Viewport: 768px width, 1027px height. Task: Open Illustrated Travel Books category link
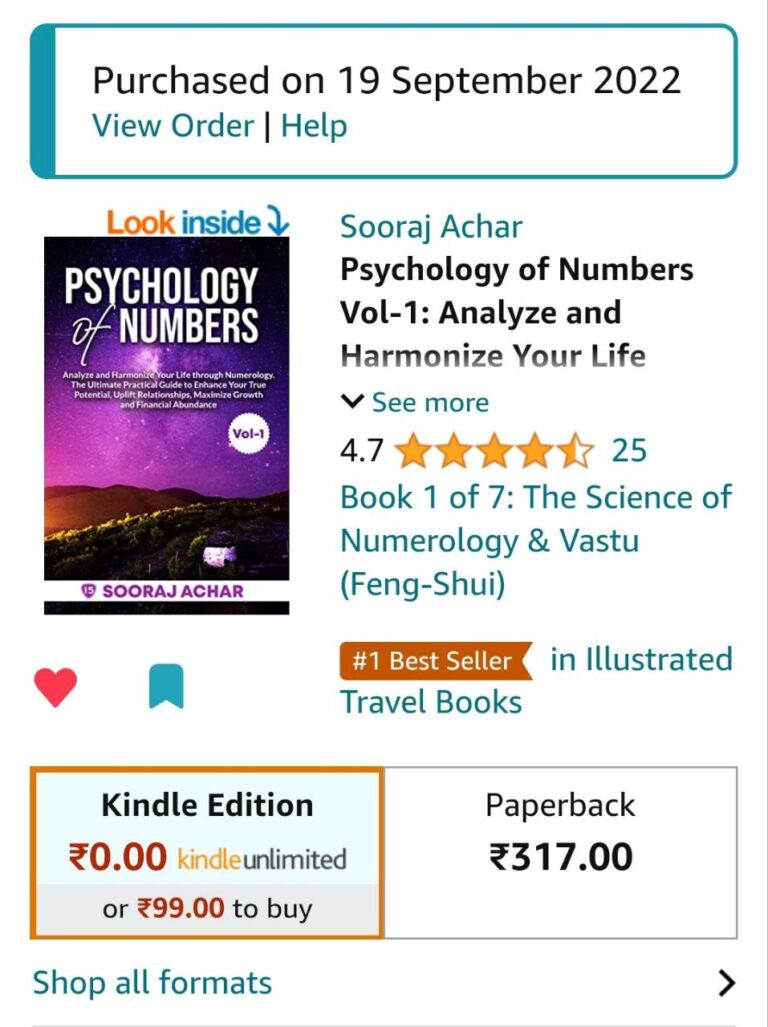coord(536,681)
